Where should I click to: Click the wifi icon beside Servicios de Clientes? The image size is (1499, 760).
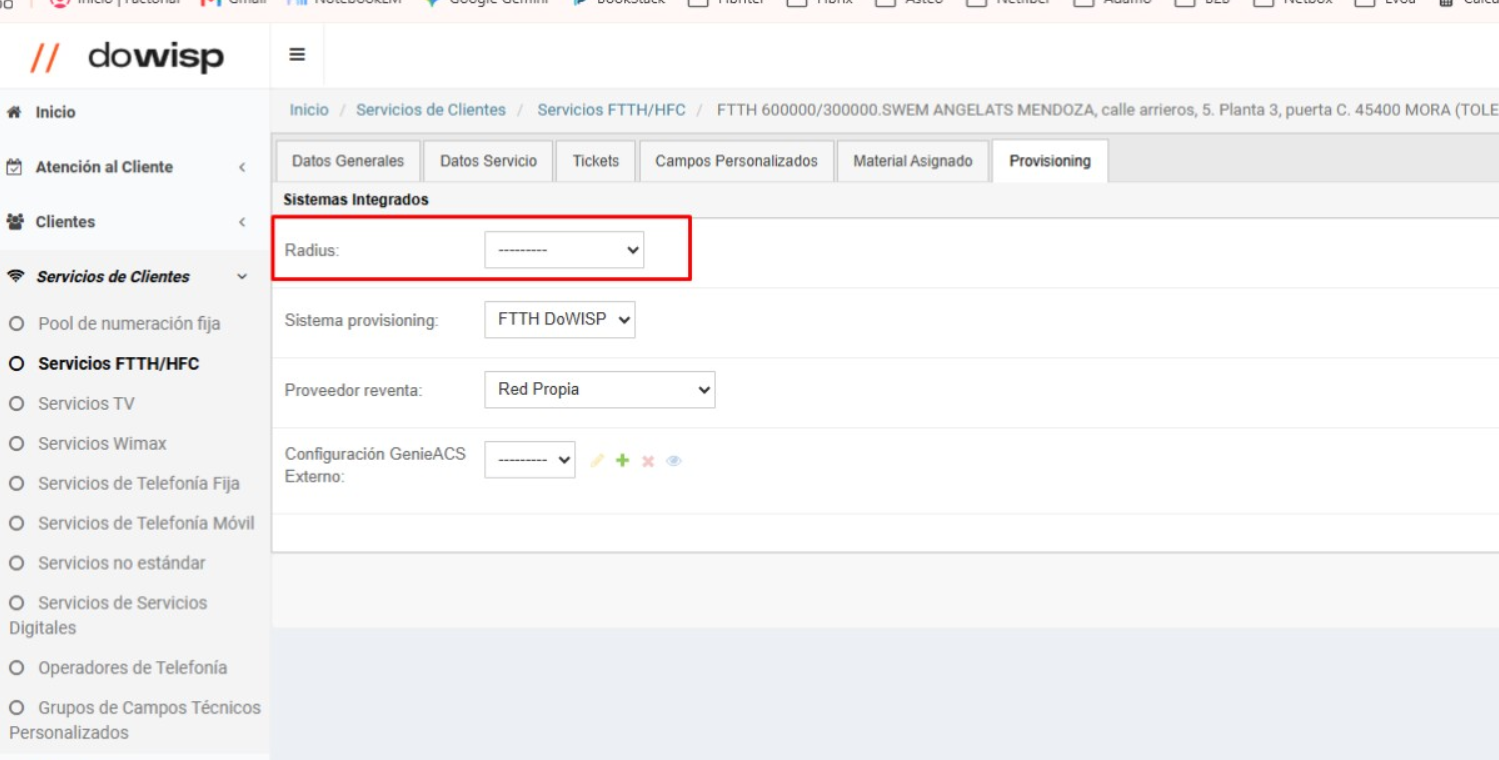click(14, 277)
